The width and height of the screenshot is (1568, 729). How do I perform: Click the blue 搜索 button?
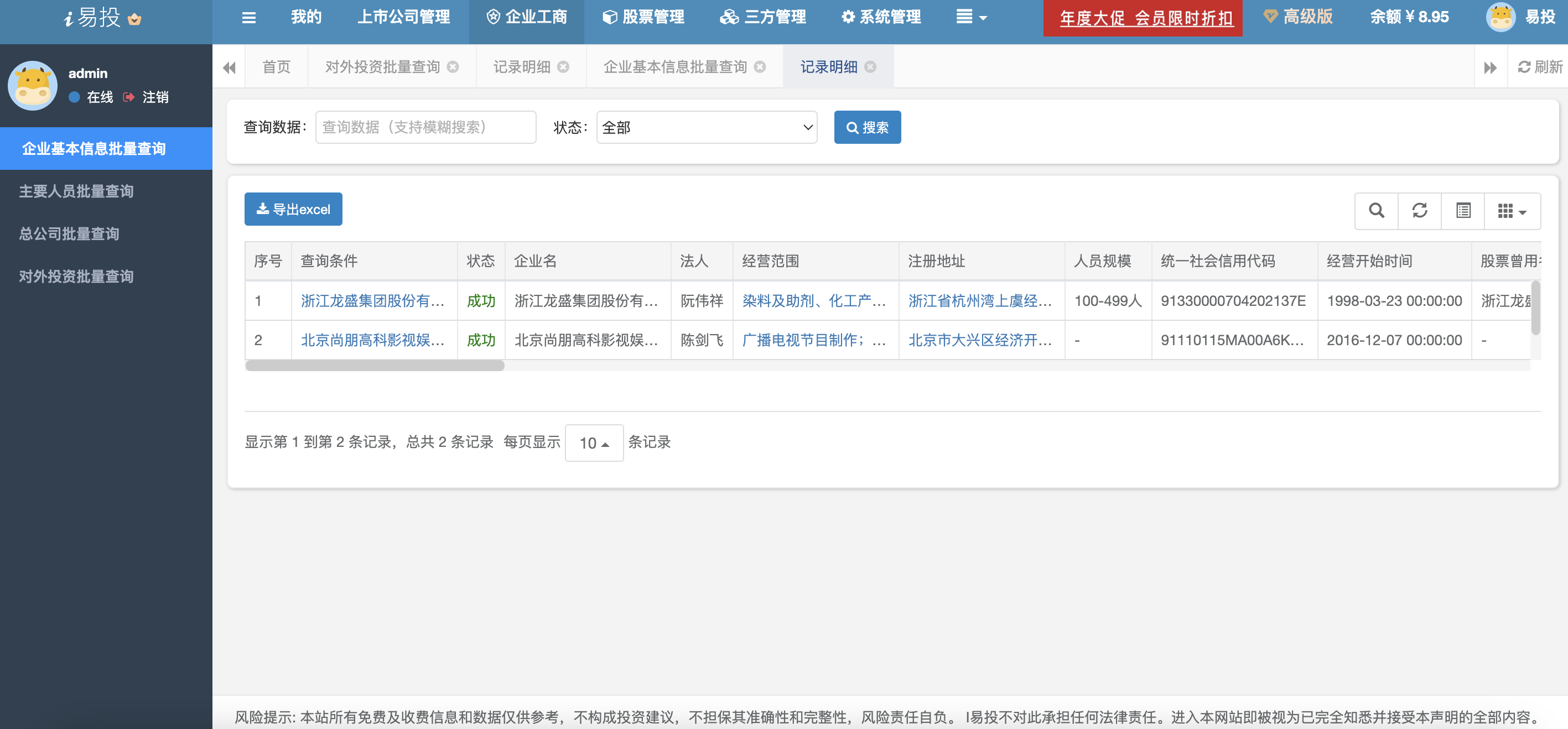coord(867,127)
